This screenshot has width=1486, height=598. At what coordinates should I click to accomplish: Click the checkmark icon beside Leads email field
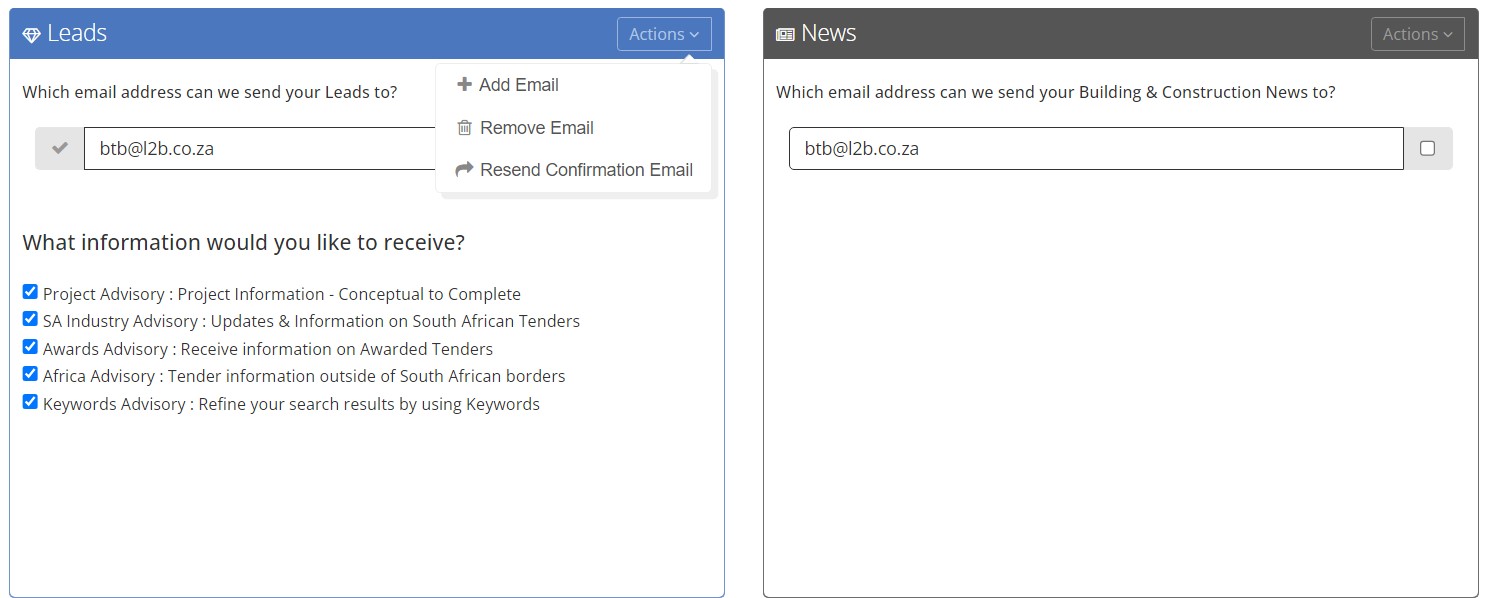[x=60, y=148]
